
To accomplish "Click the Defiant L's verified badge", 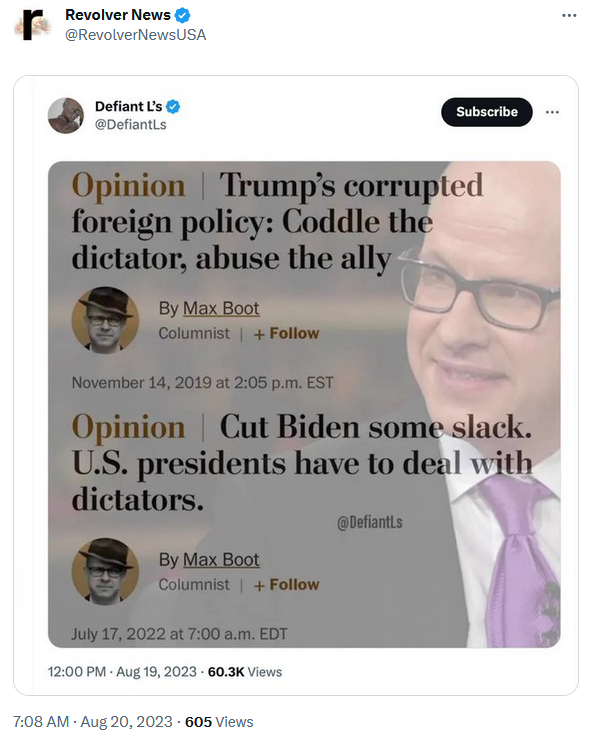I will point(173,106).
